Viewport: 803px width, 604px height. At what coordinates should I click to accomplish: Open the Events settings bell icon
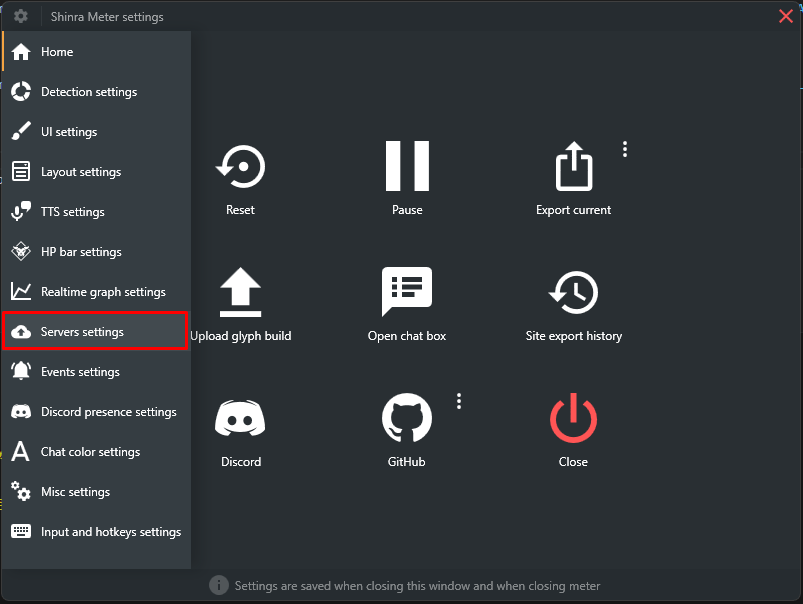pyautogui.click(x=20, y=371)
